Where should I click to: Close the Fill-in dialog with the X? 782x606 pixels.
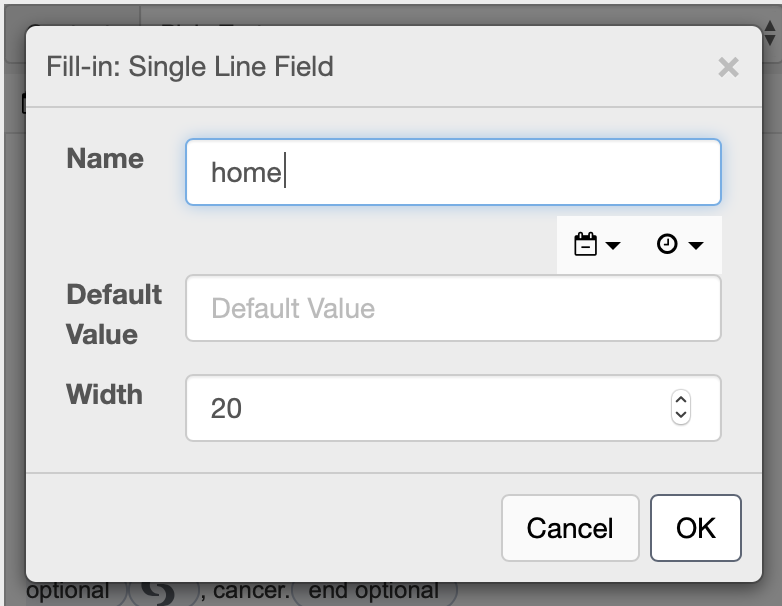[728, 67]
